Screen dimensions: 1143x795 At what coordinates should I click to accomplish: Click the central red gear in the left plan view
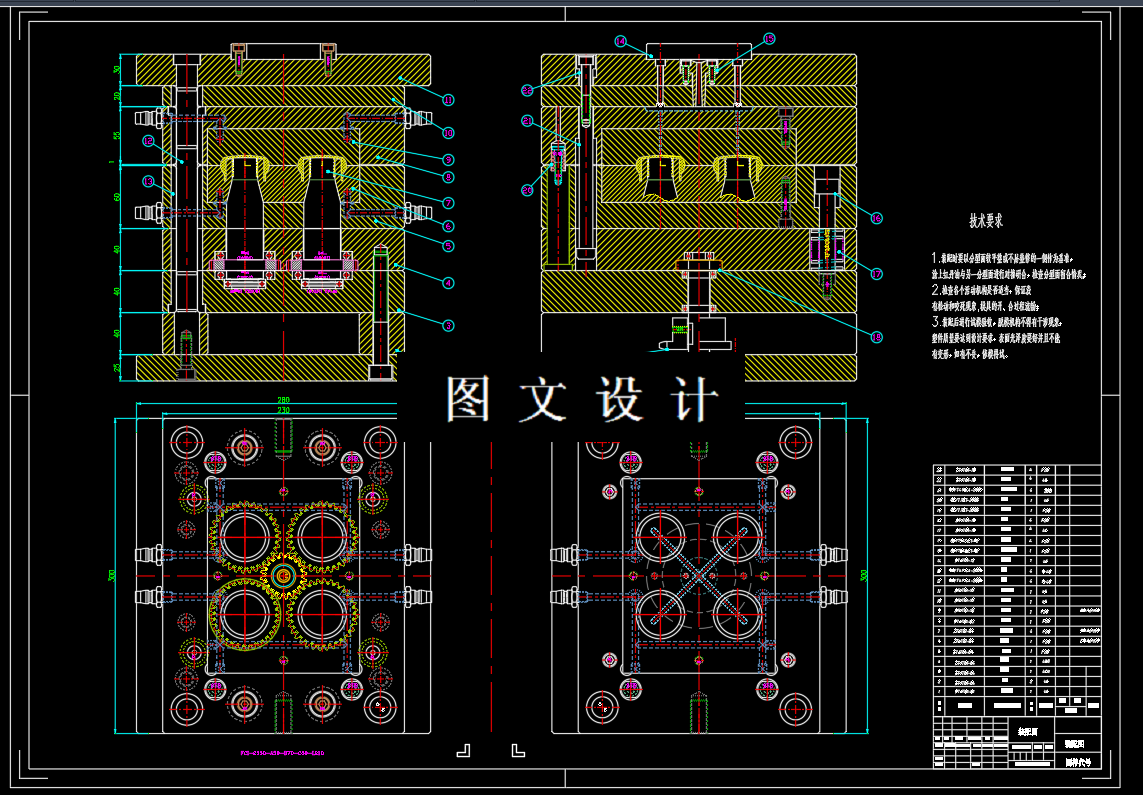click(284, 576)
